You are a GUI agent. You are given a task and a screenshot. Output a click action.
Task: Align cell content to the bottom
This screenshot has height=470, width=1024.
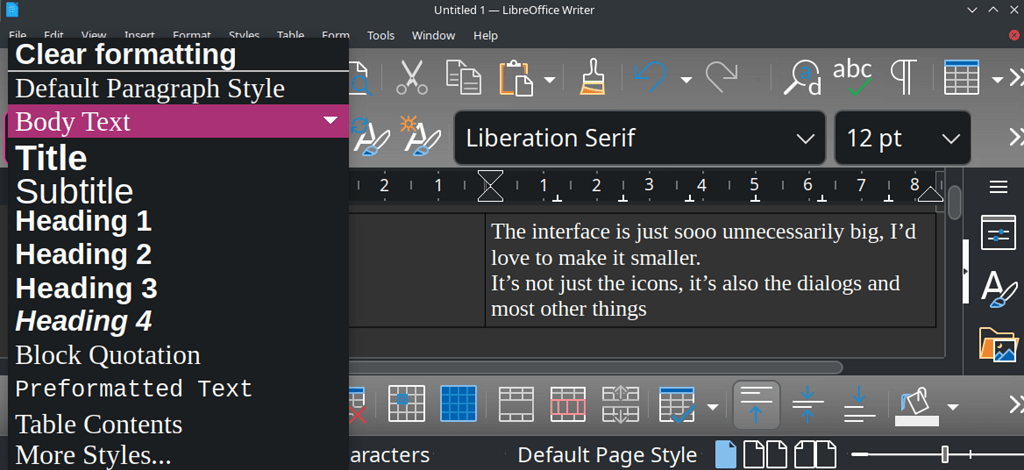pyautogui.click(x=859, y=405)
